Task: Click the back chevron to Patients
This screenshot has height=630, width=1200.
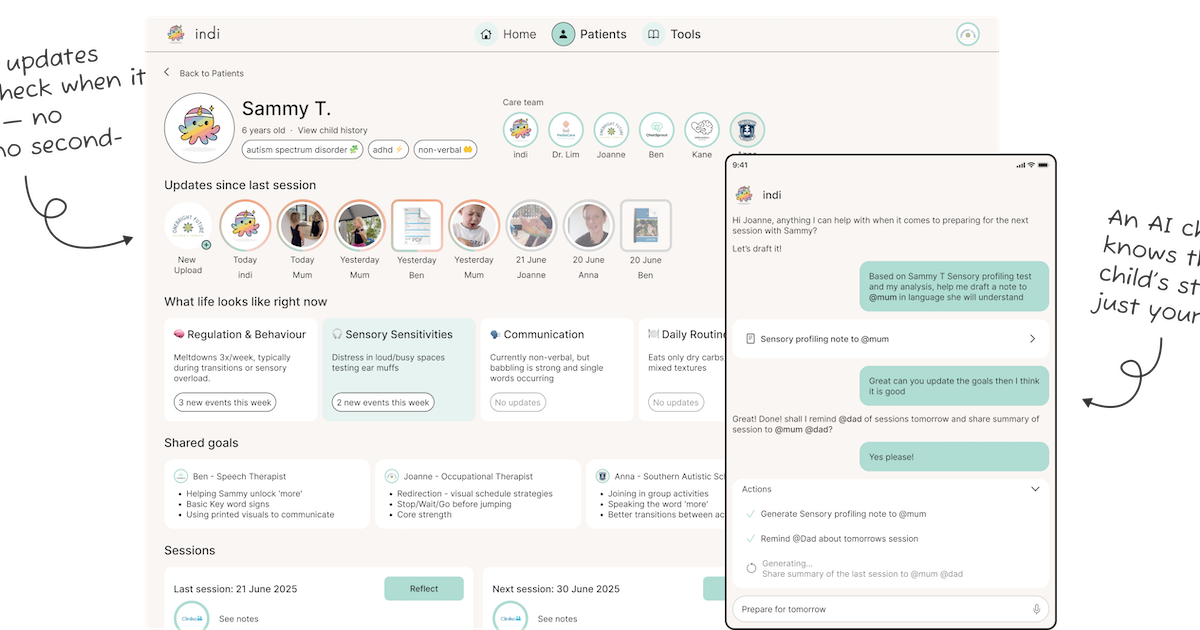Action: (167, 72)
